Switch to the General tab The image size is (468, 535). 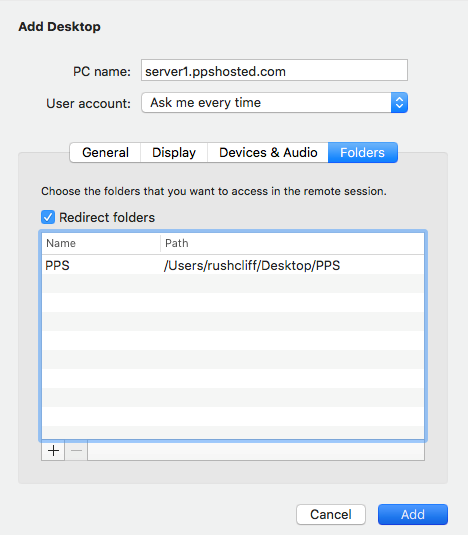point(105,153)
